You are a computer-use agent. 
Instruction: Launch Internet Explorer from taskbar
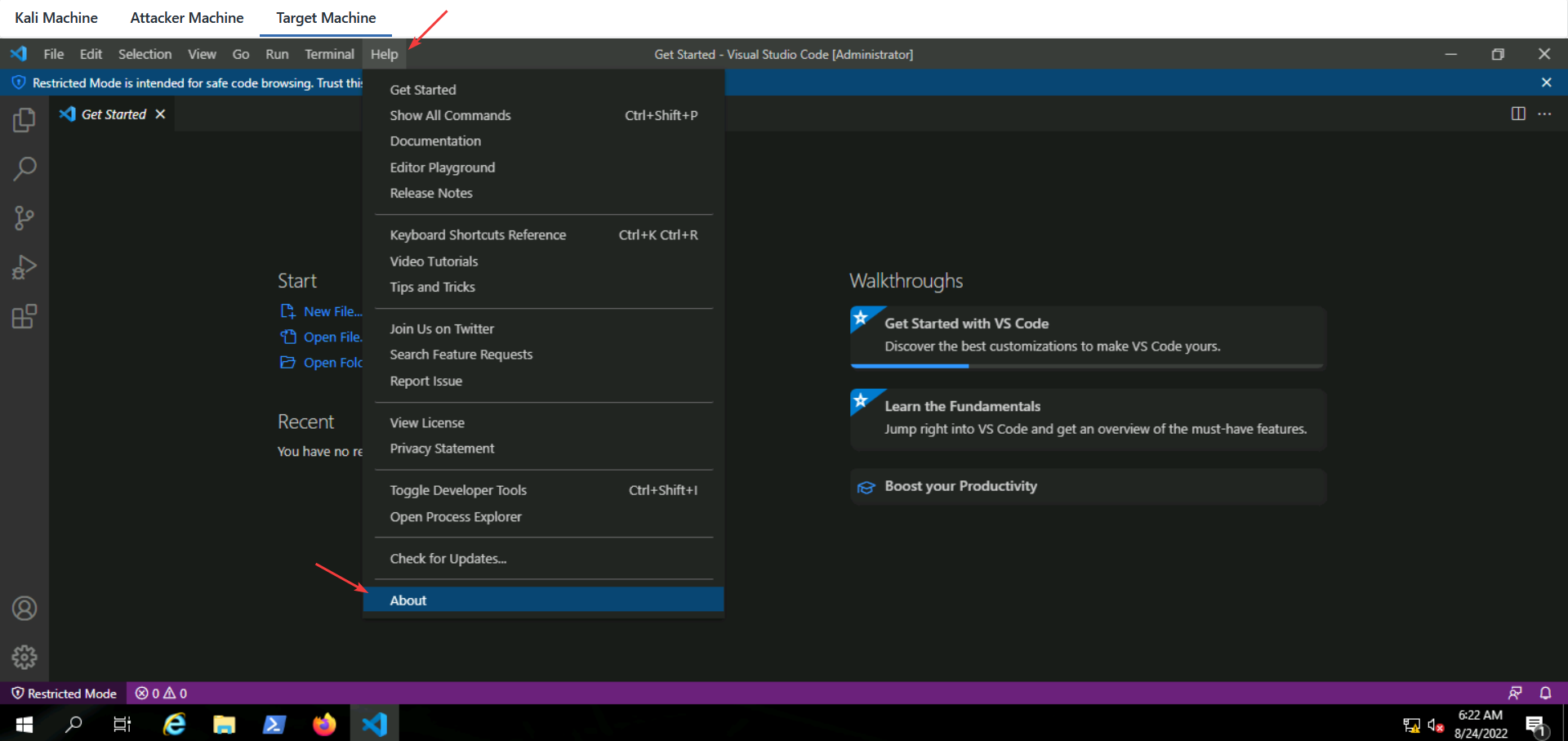(174, 724)
